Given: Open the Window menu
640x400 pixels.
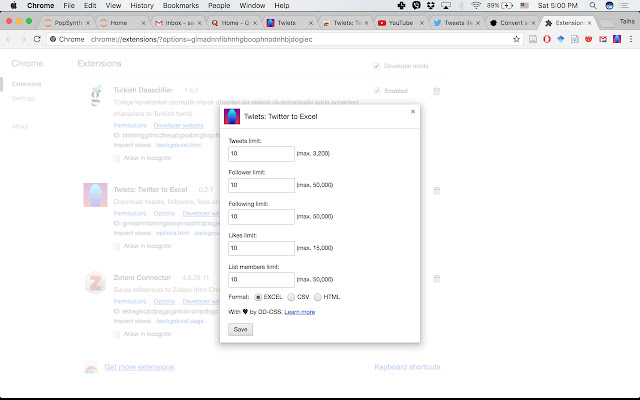Looking at the screenshot, I should click(252, 5).
